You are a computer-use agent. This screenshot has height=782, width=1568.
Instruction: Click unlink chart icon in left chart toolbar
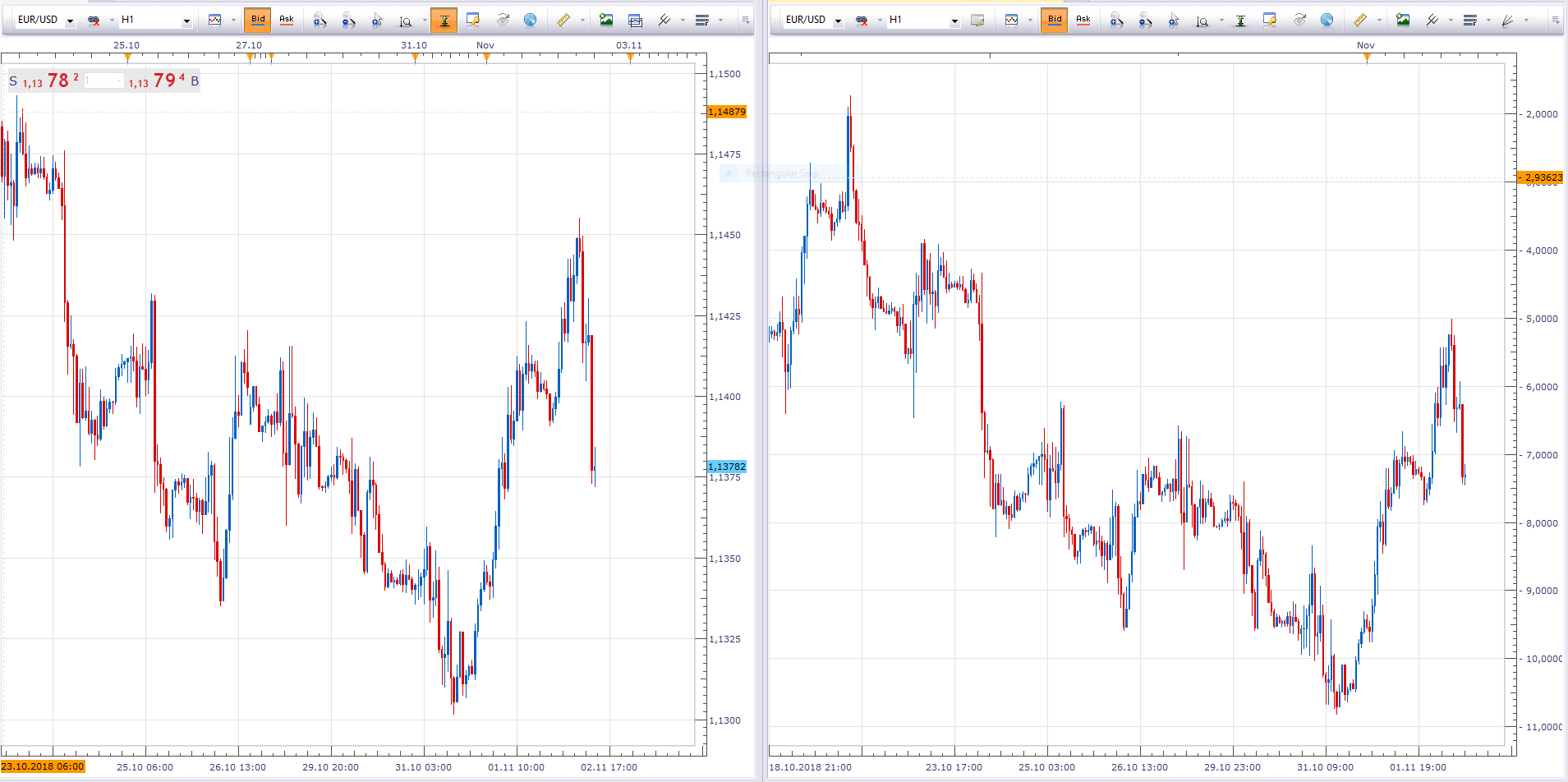coord(94,20)
